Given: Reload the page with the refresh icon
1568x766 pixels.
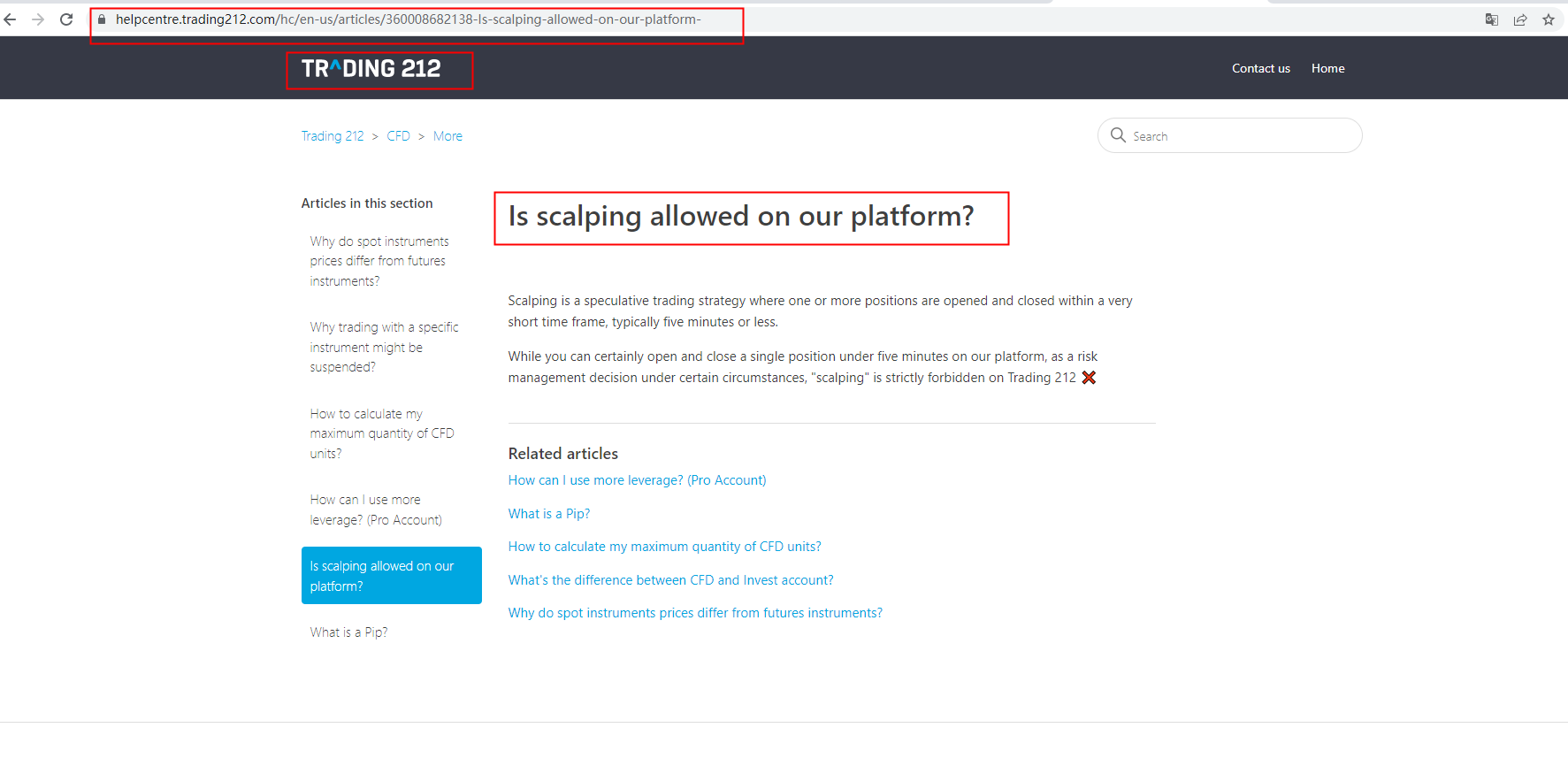Looking at the screenshot, I should (66, 19).
